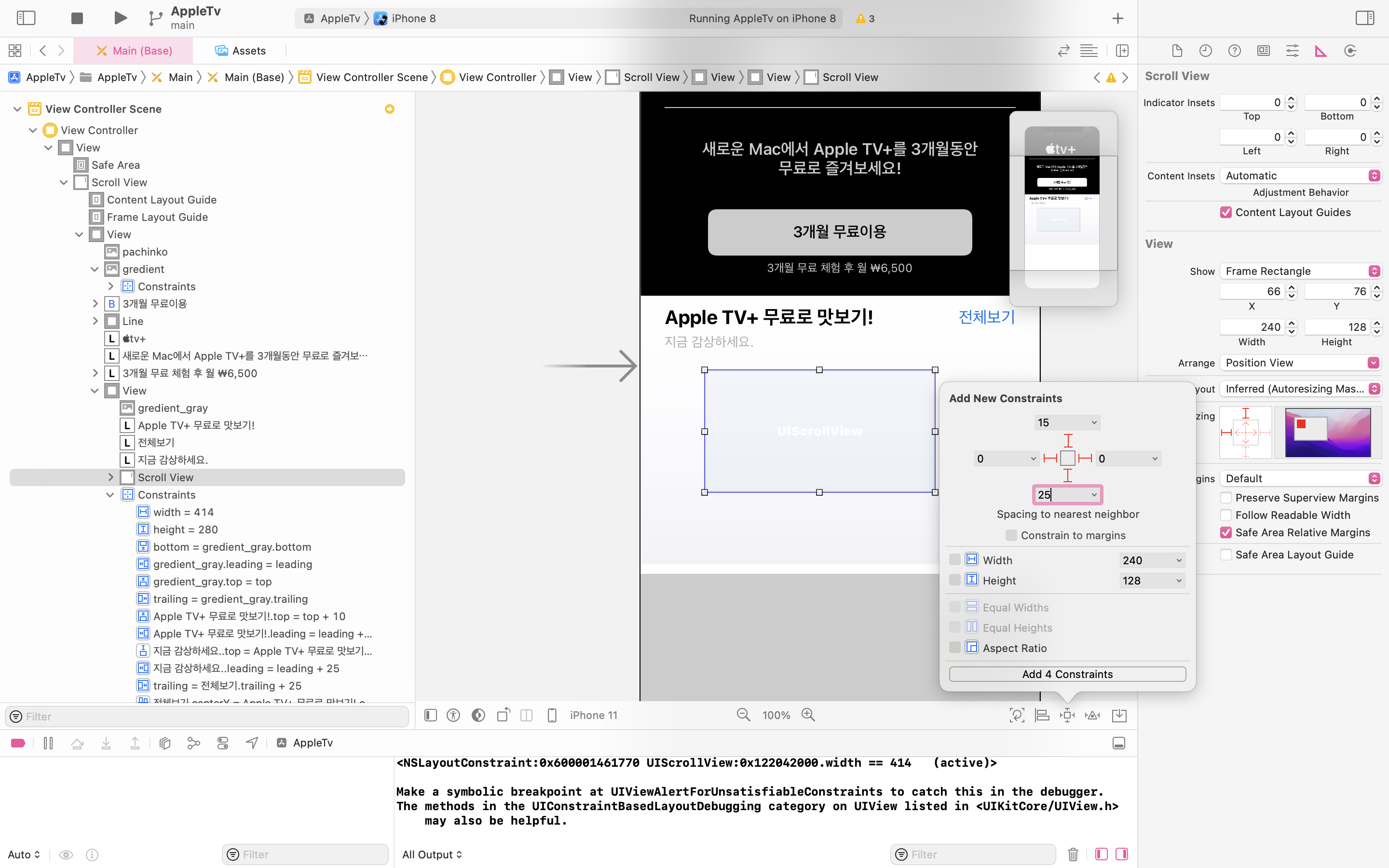Check the Width constraint box
1389x868 pixels.
click(954, 560)
